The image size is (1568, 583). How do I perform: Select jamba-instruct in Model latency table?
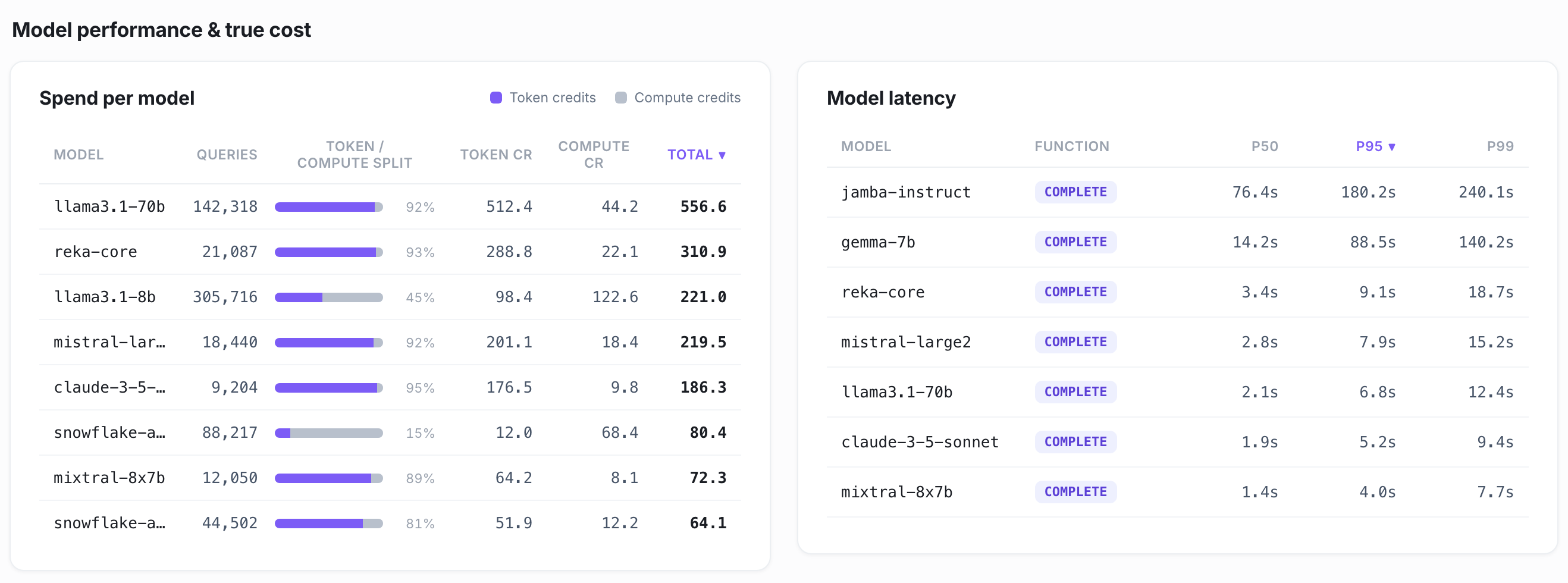[906, 192]
